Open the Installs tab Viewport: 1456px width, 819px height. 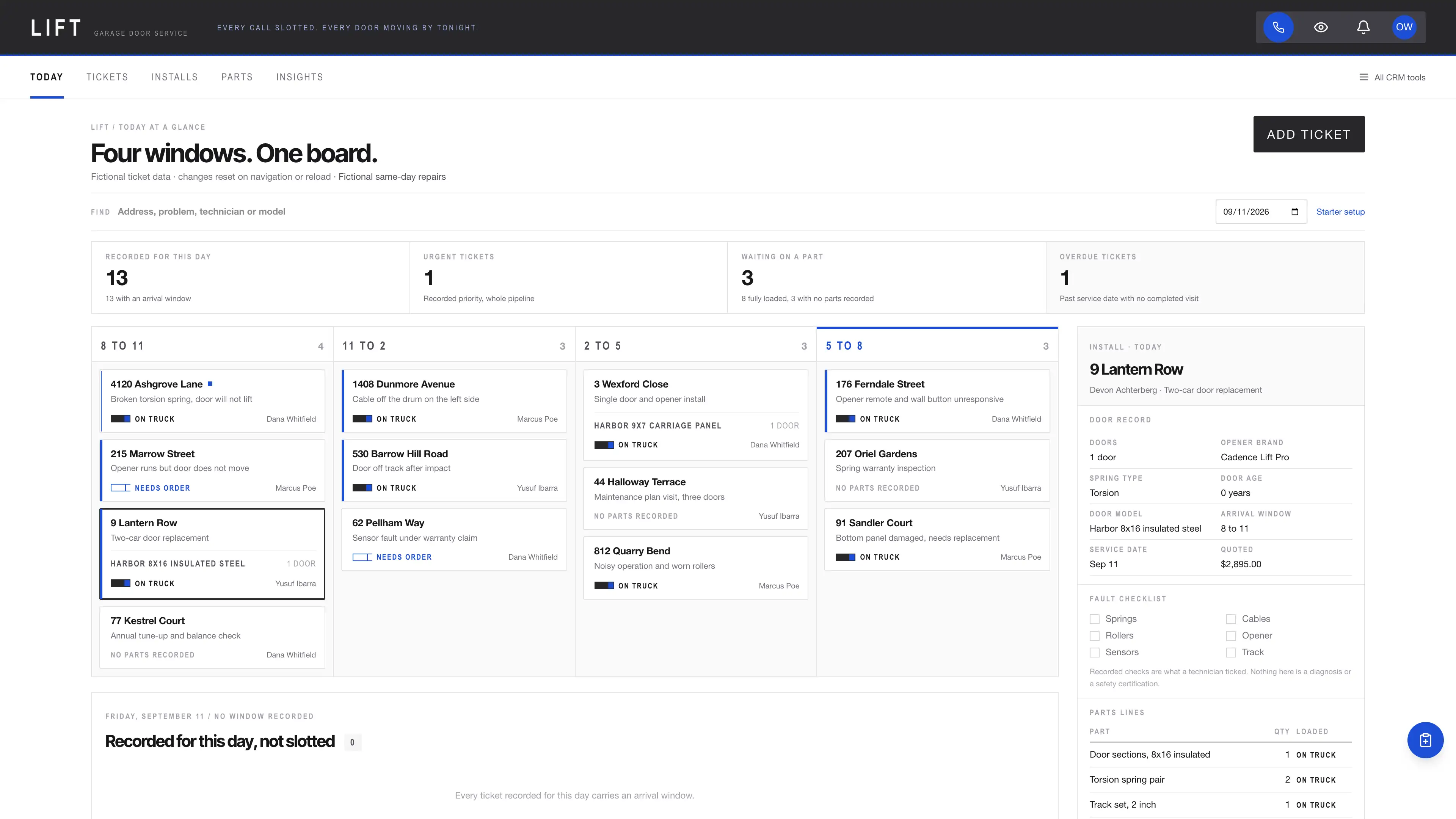(x=175, y=77)
